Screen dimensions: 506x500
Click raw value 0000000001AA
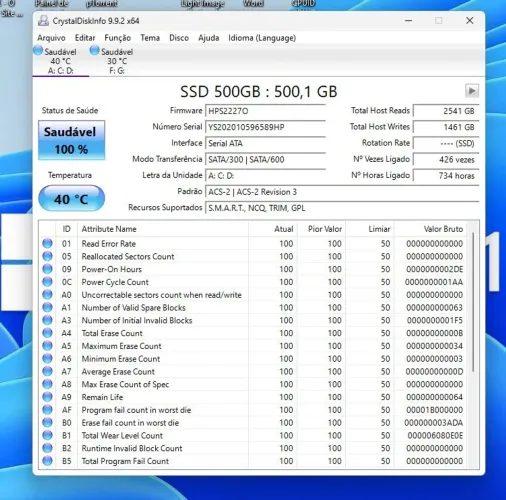434,282
